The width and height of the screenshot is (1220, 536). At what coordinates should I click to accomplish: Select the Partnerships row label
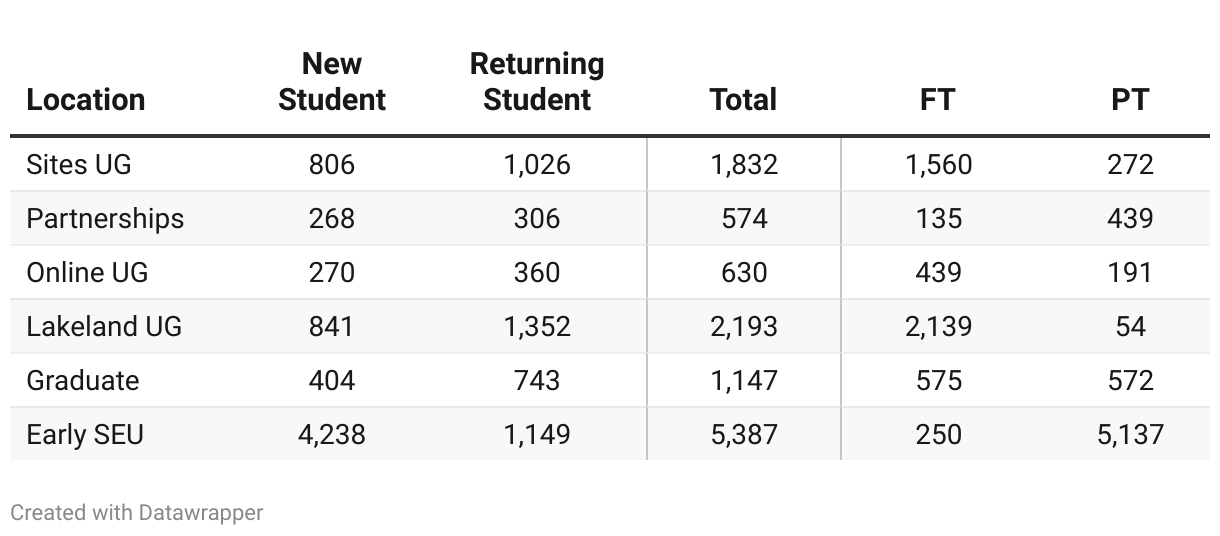click(x=105, y=218)
